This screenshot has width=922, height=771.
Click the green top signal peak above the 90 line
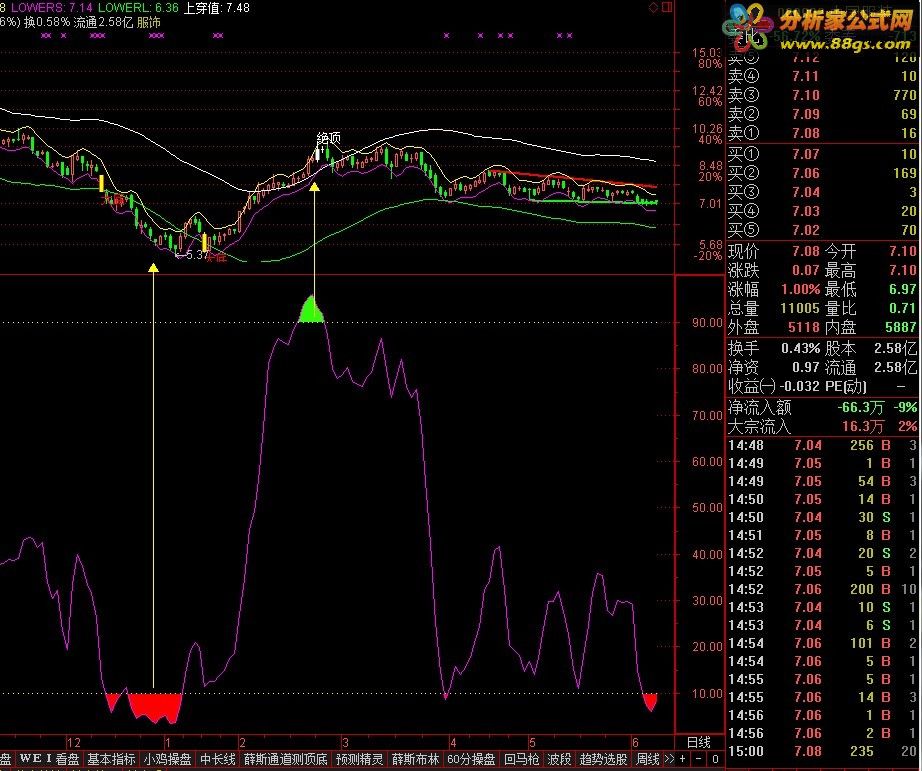tap(311, 310)
